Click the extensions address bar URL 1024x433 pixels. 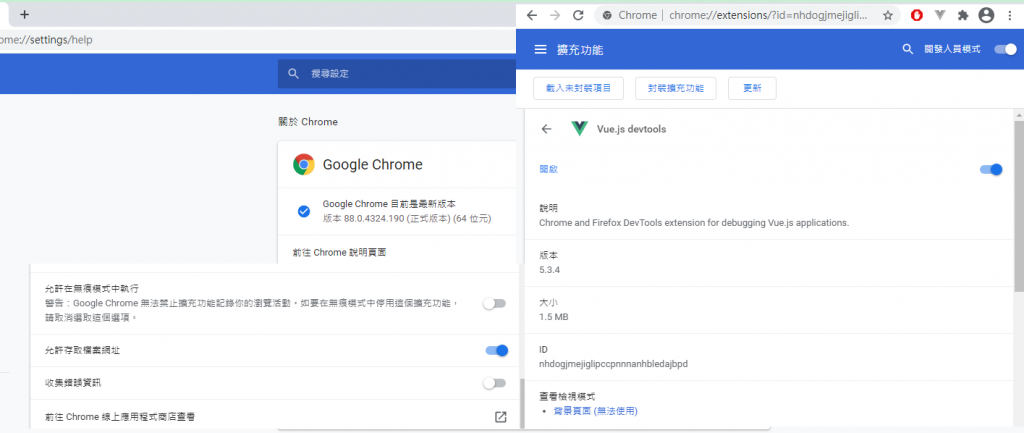(769, 15)
